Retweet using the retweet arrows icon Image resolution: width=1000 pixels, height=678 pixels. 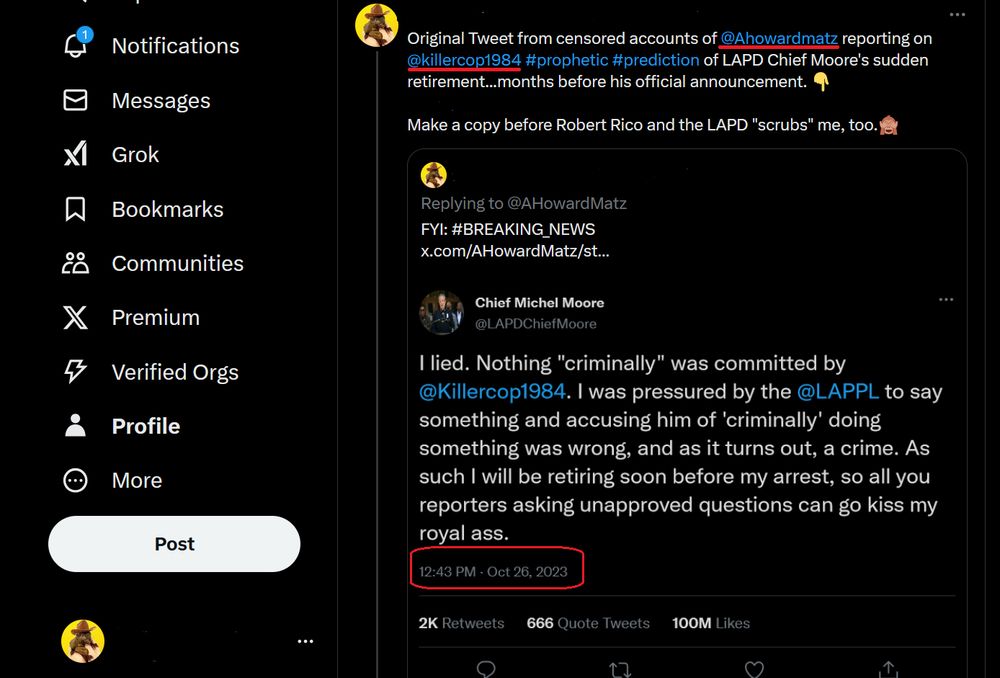point(620,668)
